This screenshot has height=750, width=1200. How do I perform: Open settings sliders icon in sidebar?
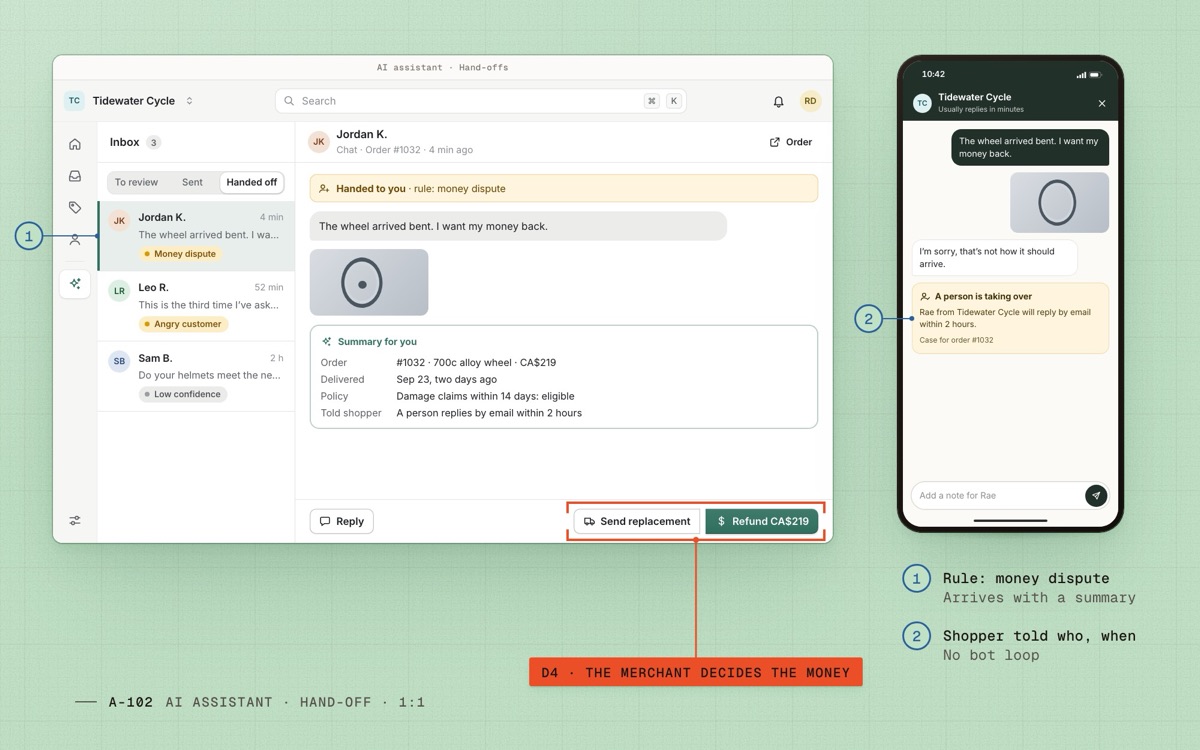tap(75, 521)
